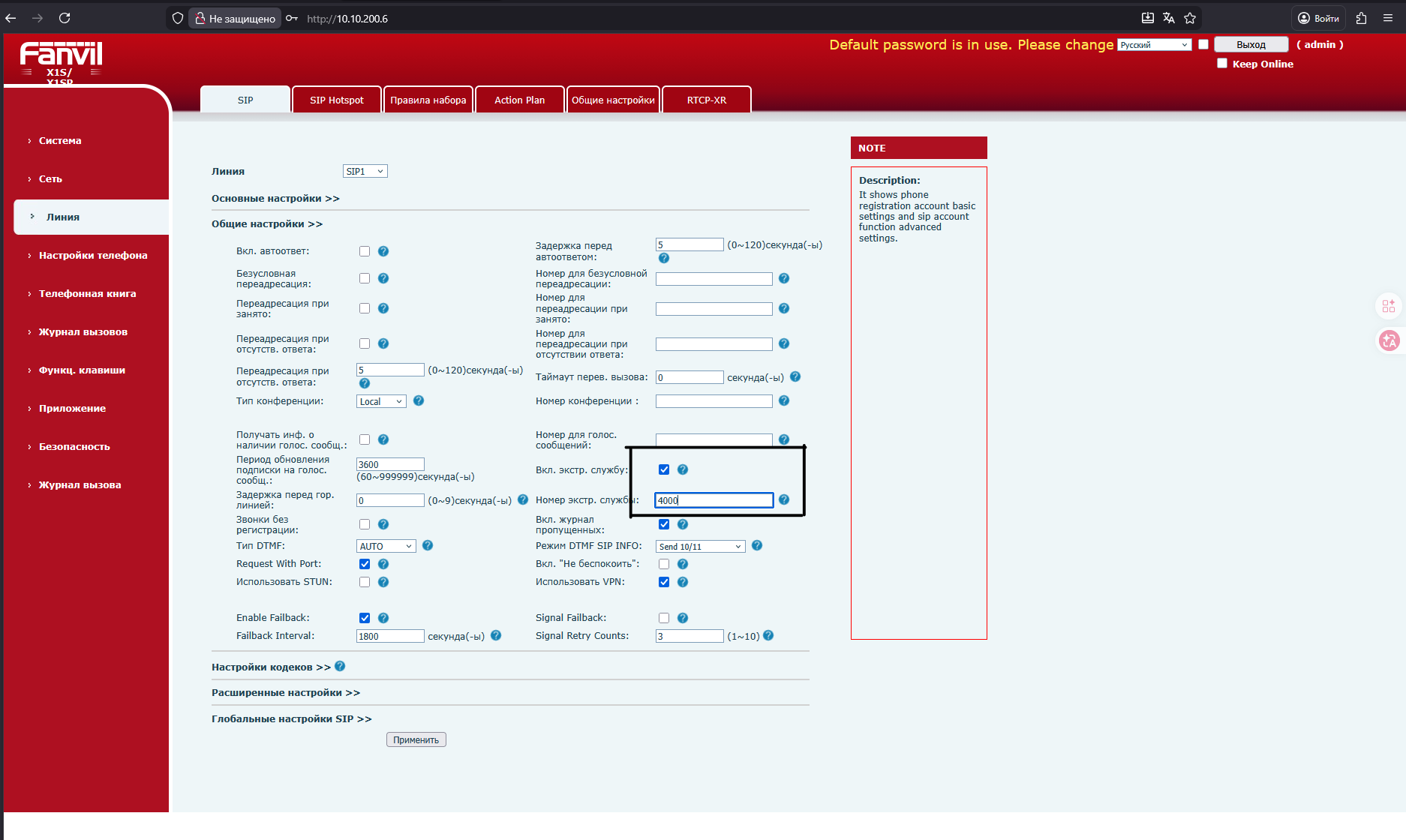Open the Правила набора tab
1406x840 pixels.
tap(428, 100)
